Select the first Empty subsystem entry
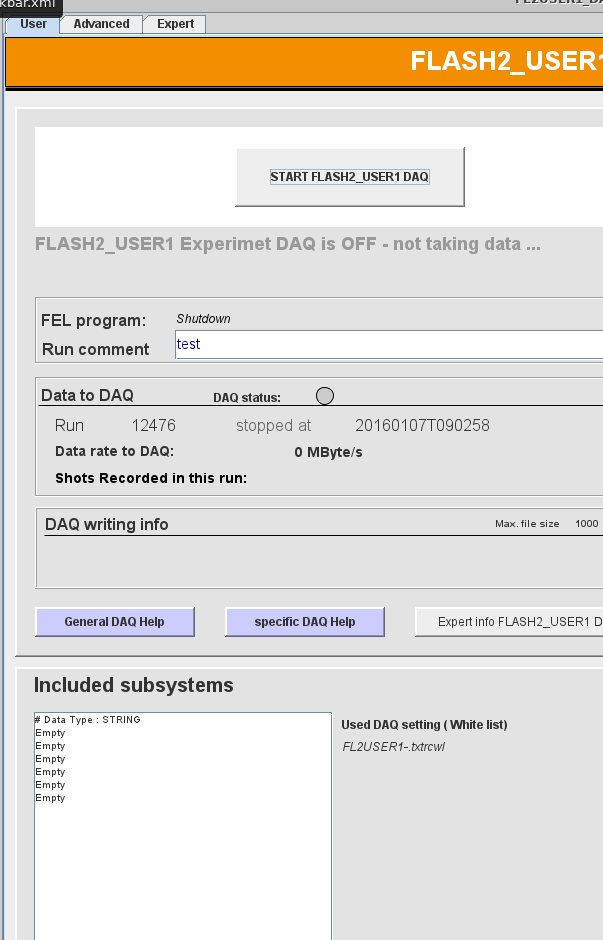603x940 pixels. [50, 733]
